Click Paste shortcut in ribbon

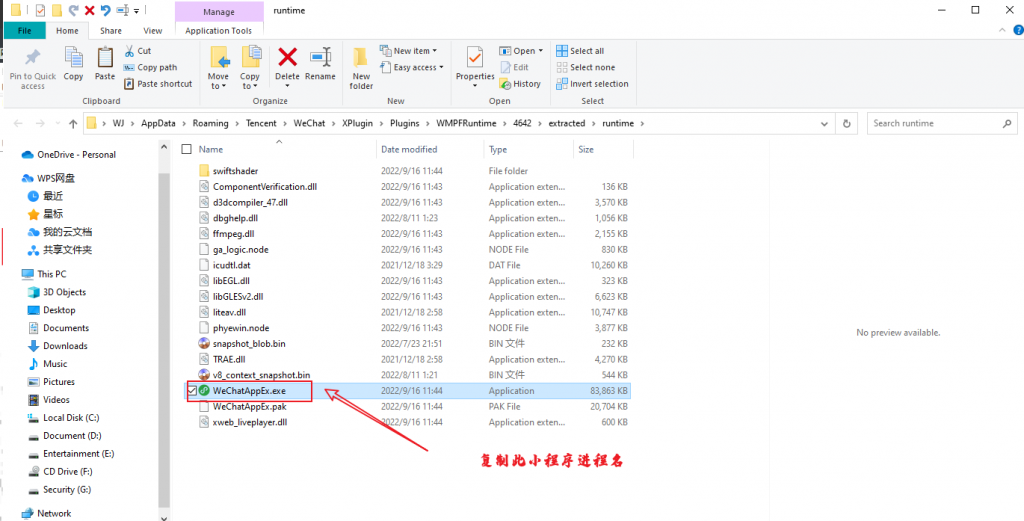click(158, 84)
